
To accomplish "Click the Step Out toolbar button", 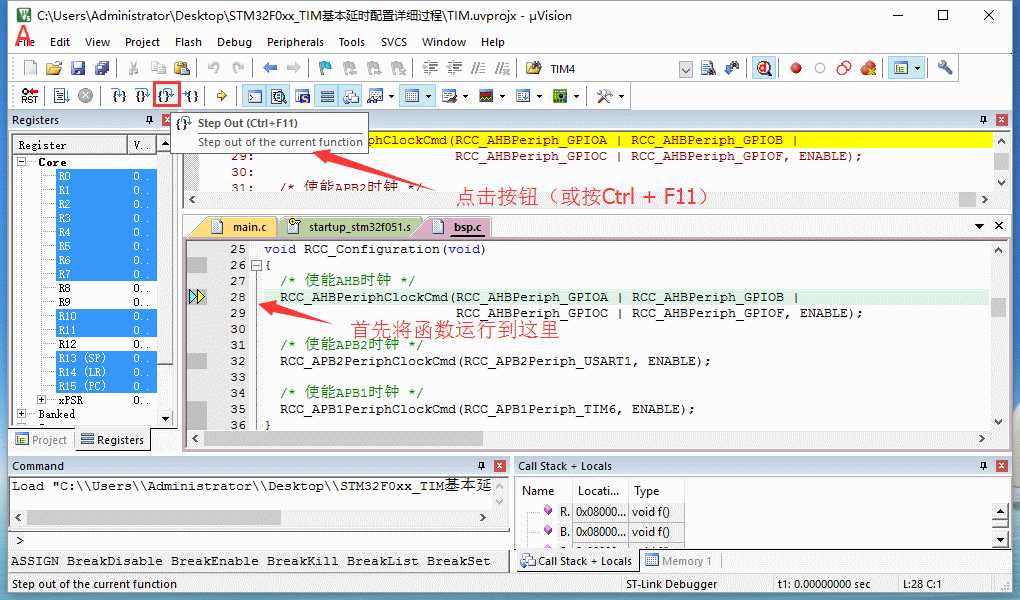I will pos(167,96).
